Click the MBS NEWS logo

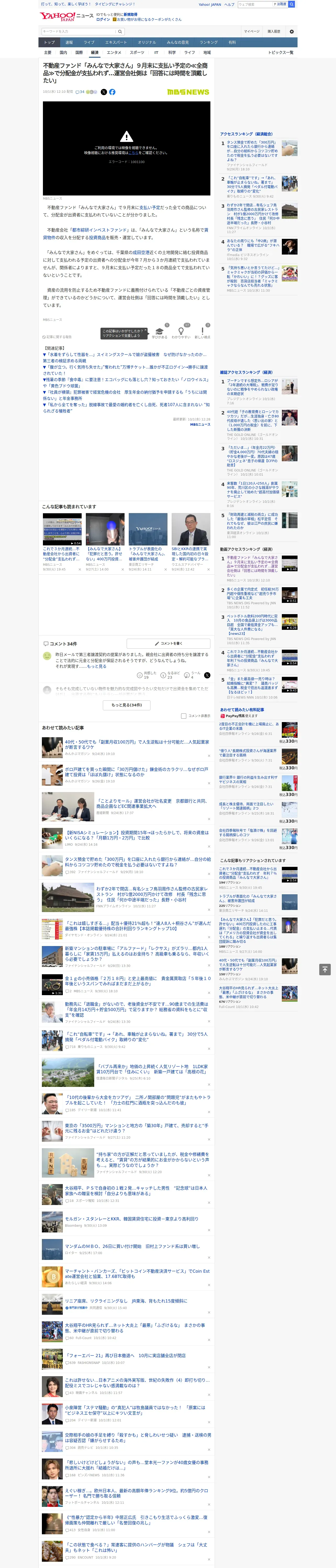tap(188, 92)
